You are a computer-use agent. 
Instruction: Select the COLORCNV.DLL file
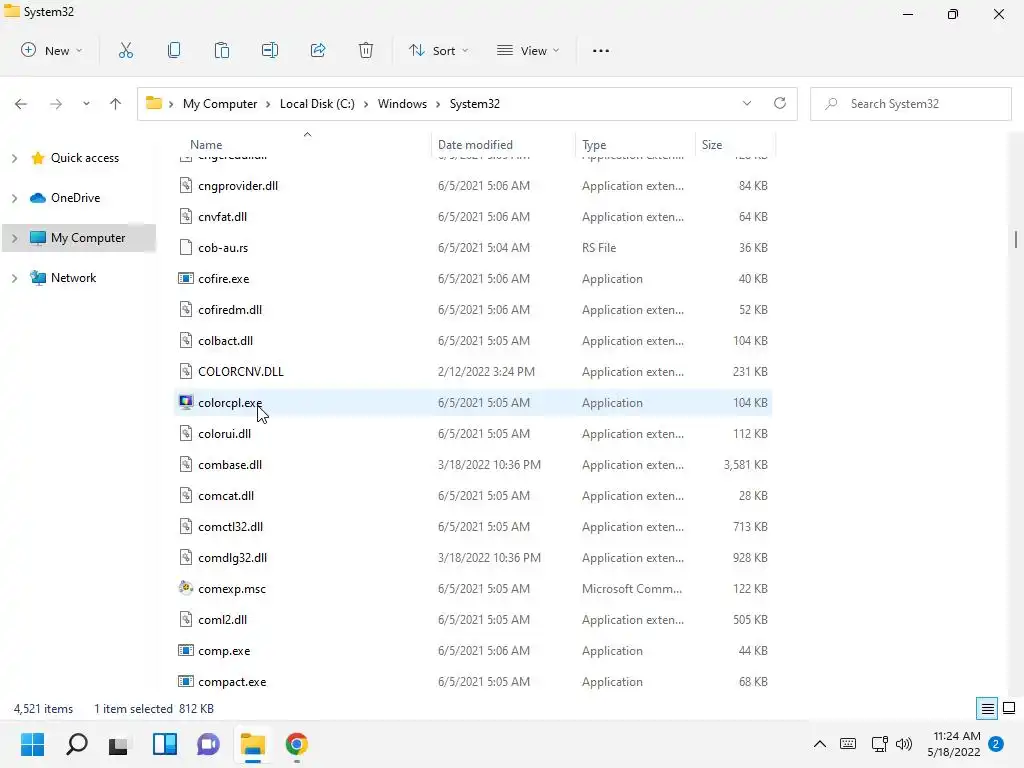click(473, 372)
